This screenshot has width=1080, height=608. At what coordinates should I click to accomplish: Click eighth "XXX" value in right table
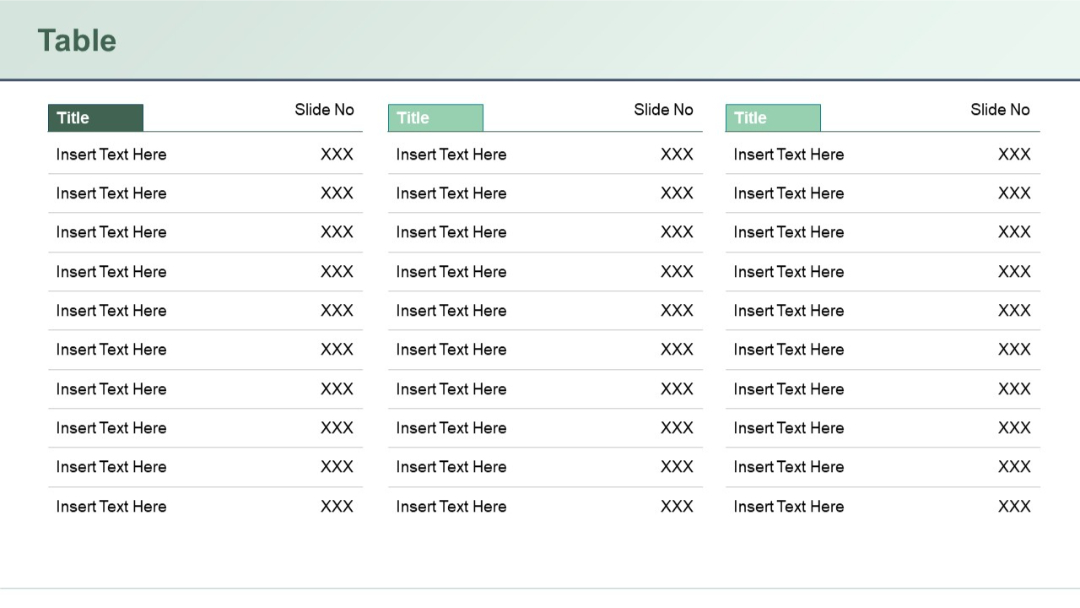point(1015,428)
